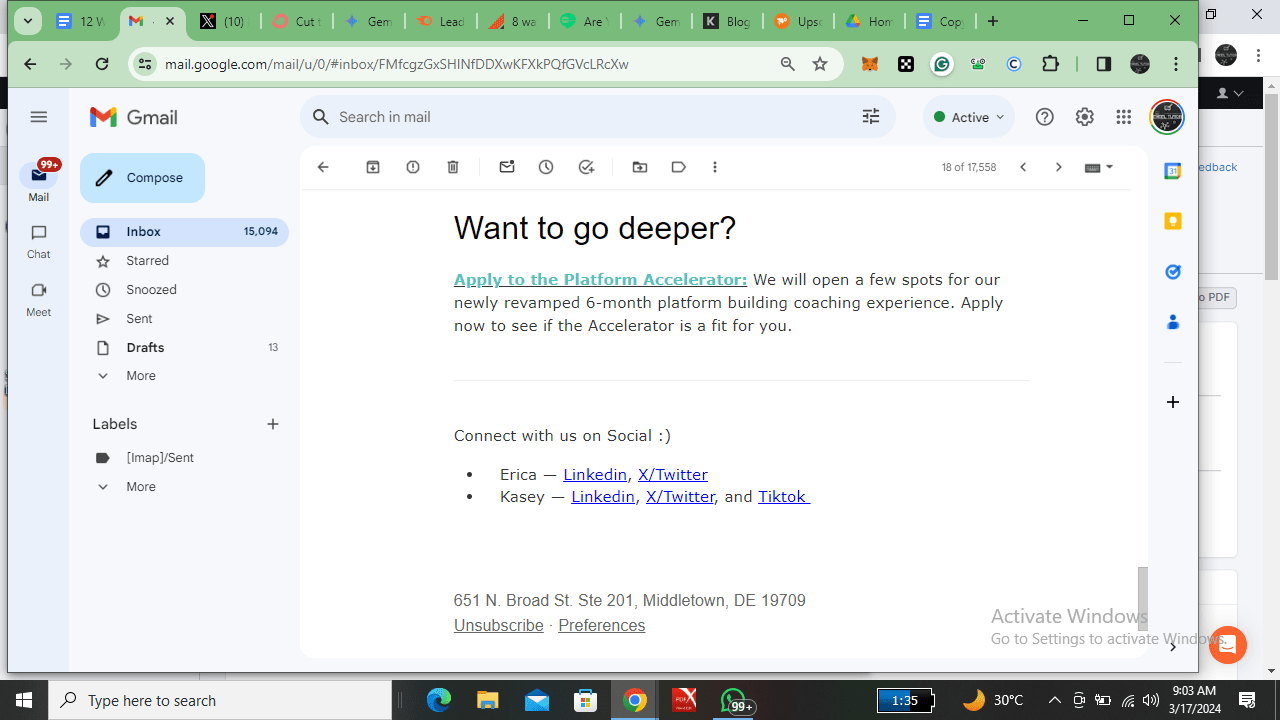Go to the older email arrow

coord(1059,167)
